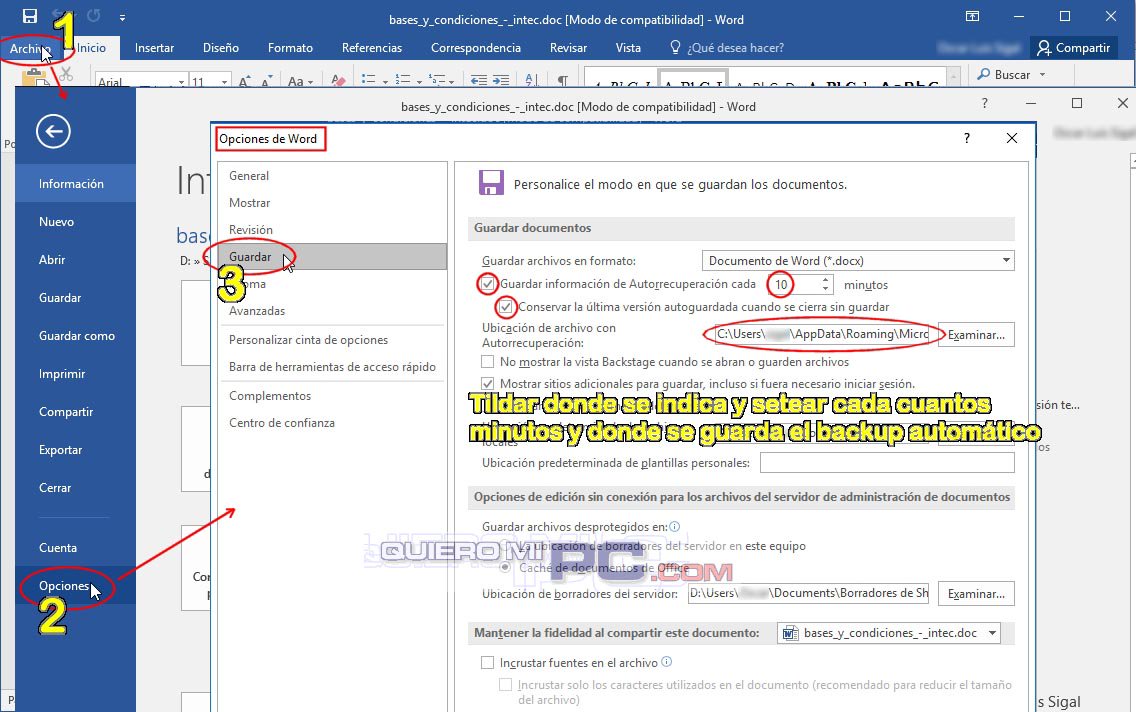Enable Incrustar fuentes en el archivo checkbox
Viewport: 1136px width, 712px height.
(x=488, y=662)
